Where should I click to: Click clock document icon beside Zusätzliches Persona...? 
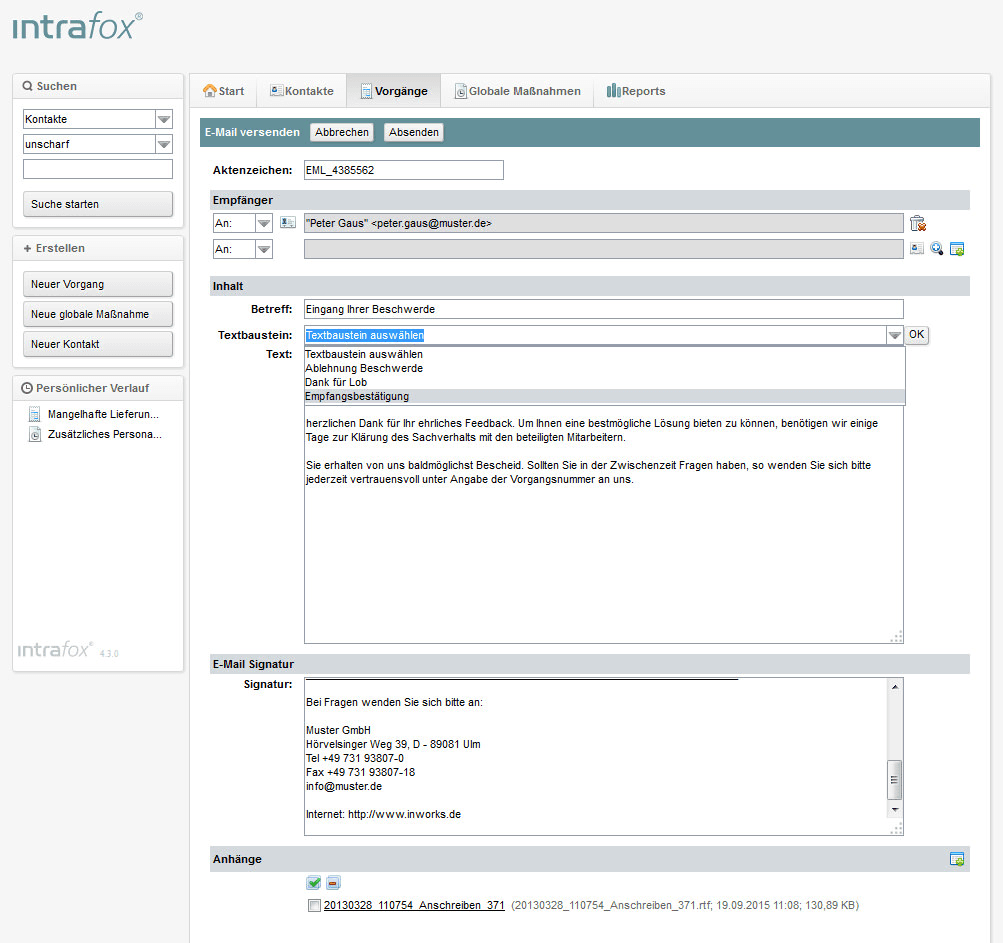[35, 434]
